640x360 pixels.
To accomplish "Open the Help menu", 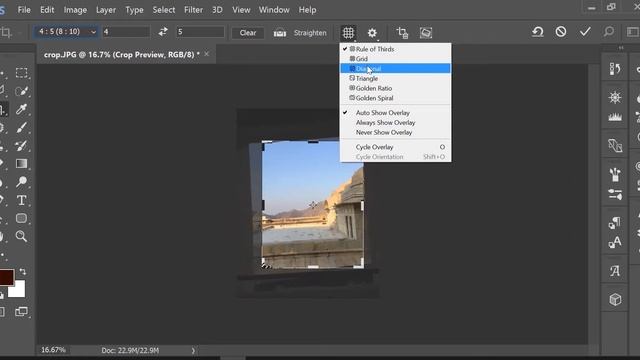I will [307, 10].
